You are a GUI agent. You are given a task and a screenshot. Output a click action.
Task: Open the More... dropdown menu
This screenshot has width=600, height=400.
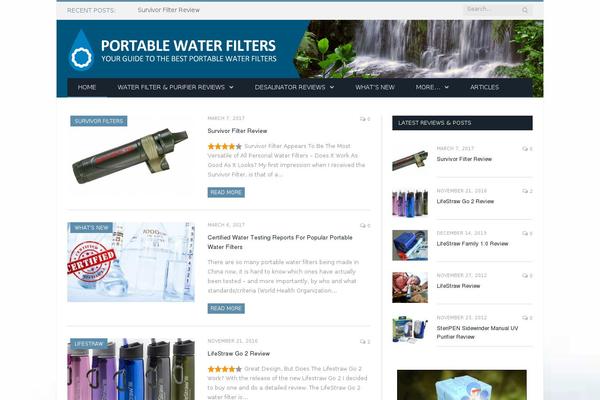pos(432,87)
